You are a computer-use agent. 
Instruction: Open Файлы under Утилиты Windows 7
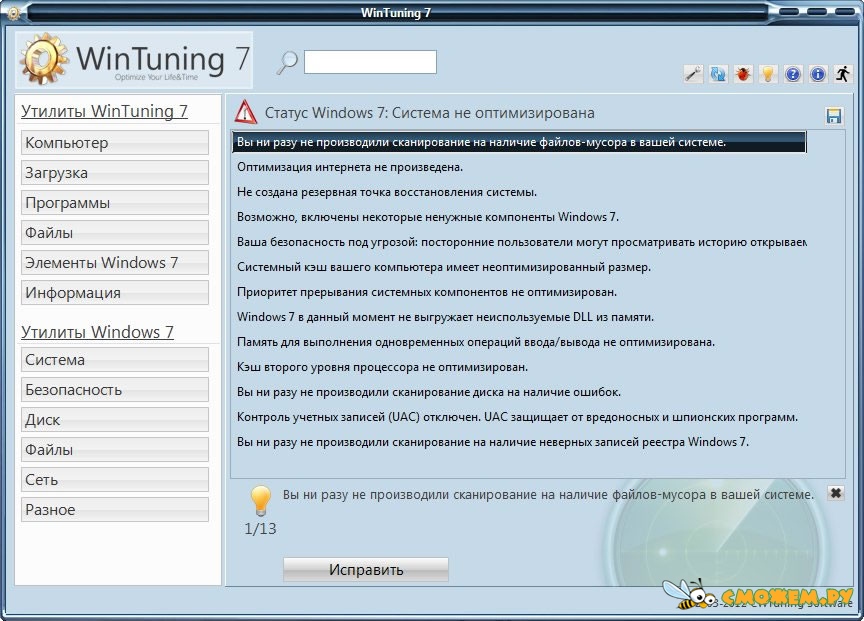point(115,450)
